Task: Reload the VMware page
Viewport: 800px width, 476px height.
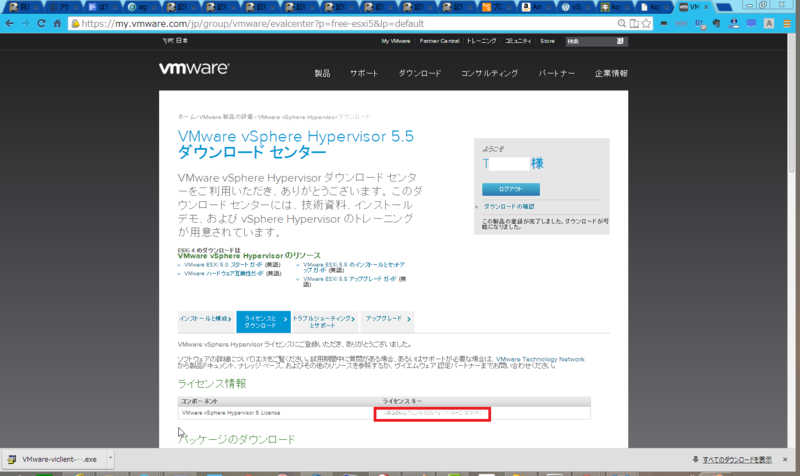Action: coord(41,23)
